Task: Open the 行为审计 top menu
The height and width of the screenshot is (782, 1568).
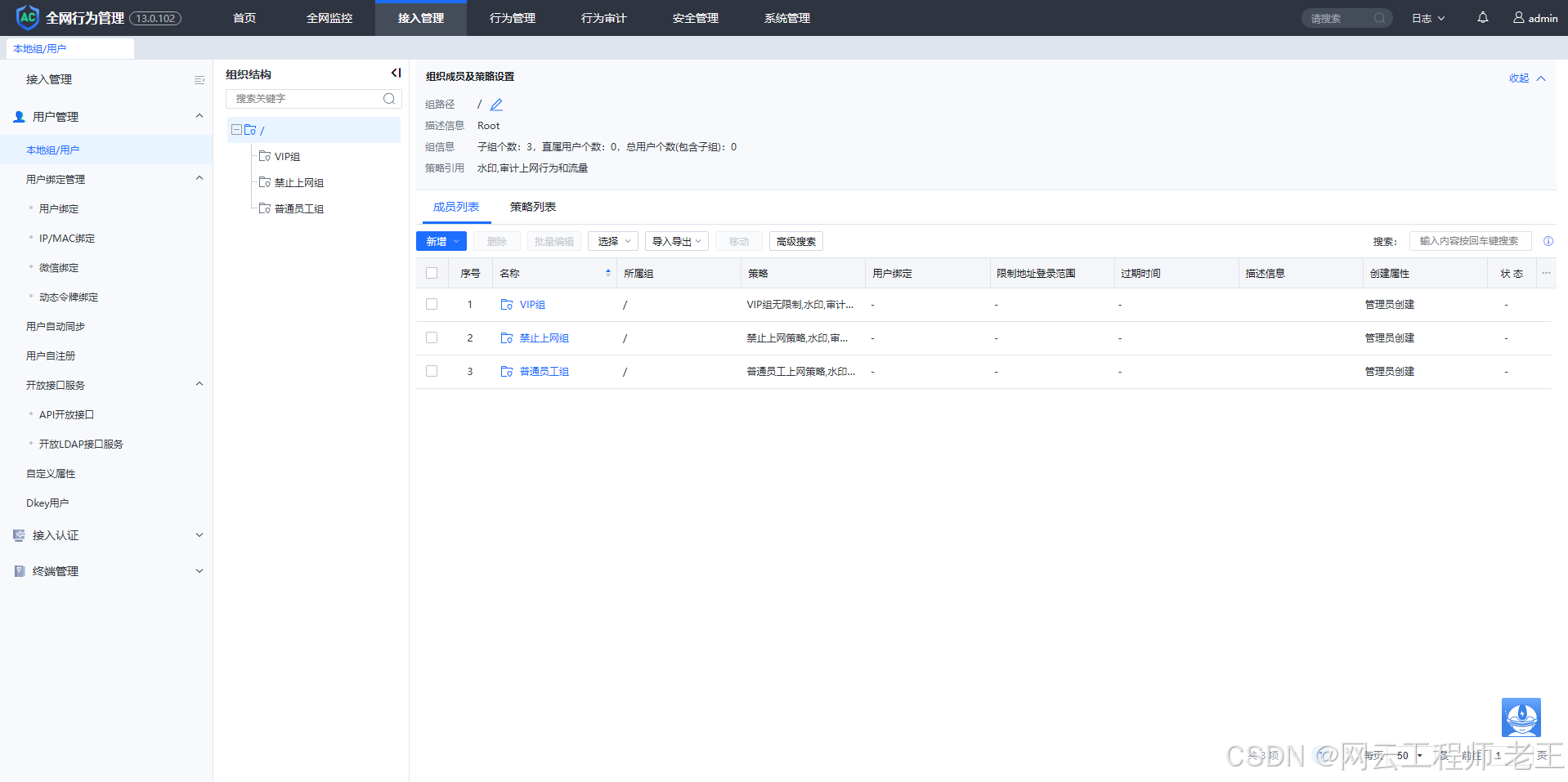Action: (x=604, y=18)
